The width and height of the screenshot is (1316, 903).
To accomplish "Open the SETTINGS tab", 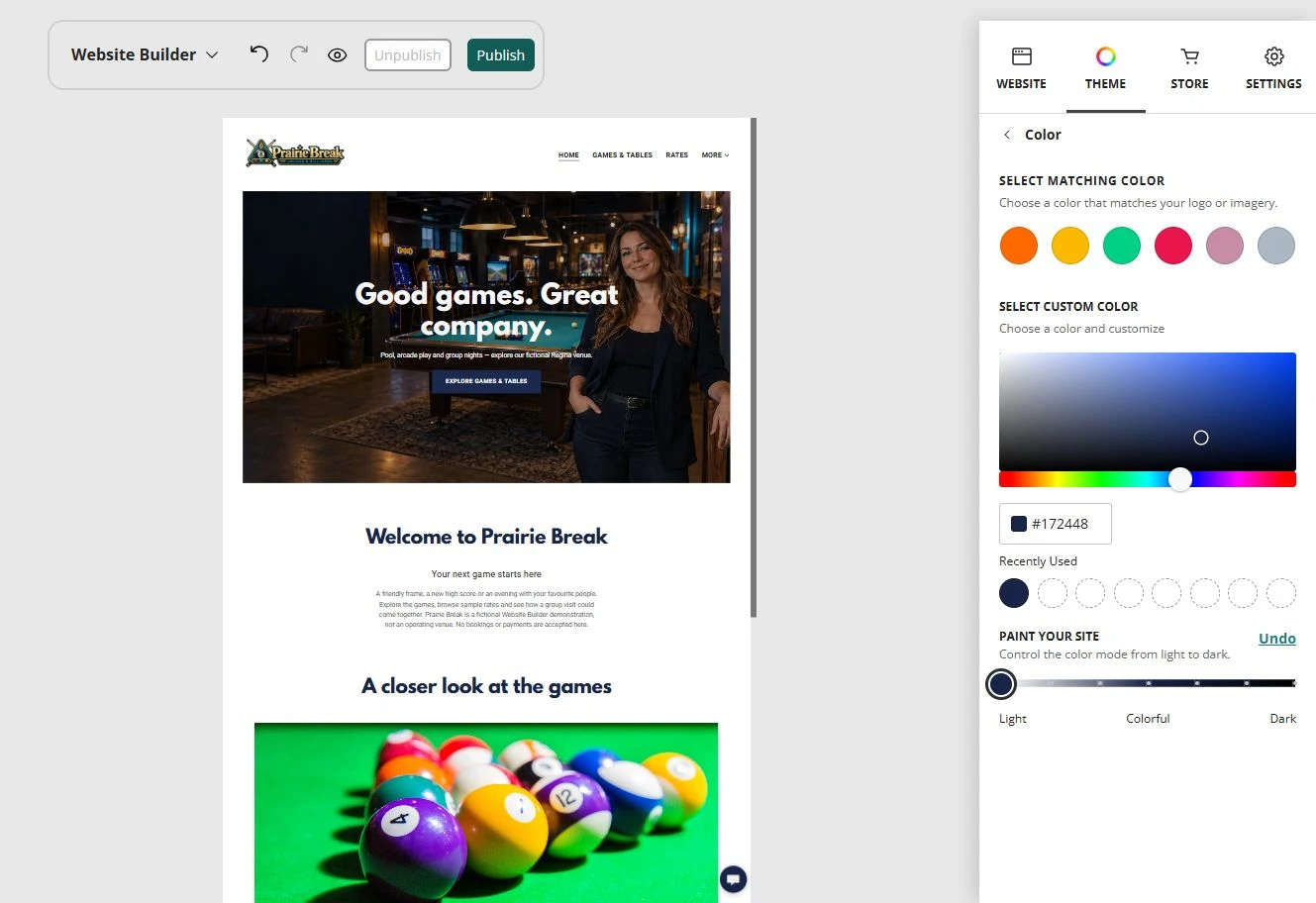I will click(1273, 68).
